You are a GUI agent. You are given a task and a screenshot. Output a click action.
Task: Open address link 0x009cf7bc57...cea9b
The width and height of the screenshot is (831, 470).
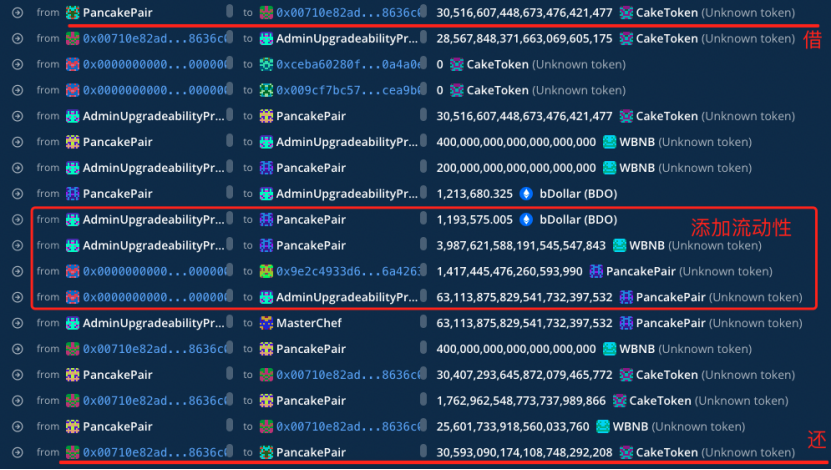(x=348, y=91)
